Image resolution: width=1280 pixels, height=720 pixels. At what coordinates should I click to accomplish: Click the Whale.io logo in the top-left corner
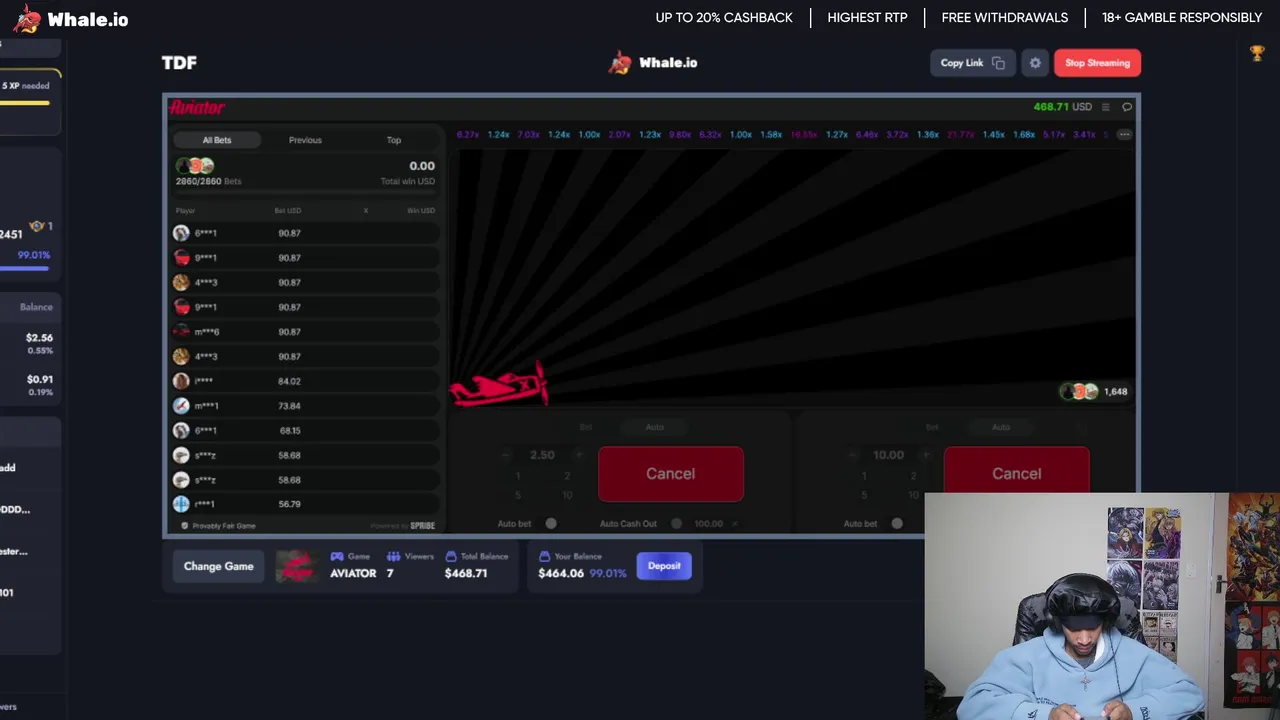[72, 19]
